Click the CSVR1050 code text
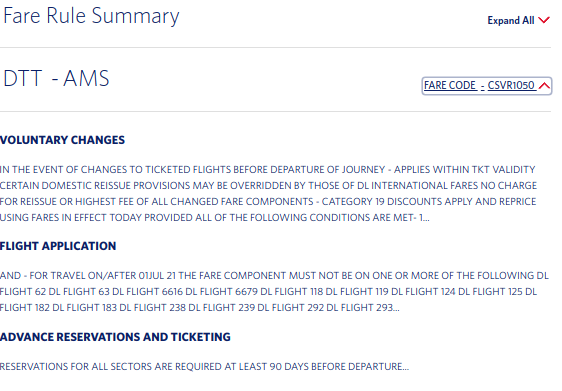Image resolution: width=562 pixels, height=391 pixels. coord(511,85)
